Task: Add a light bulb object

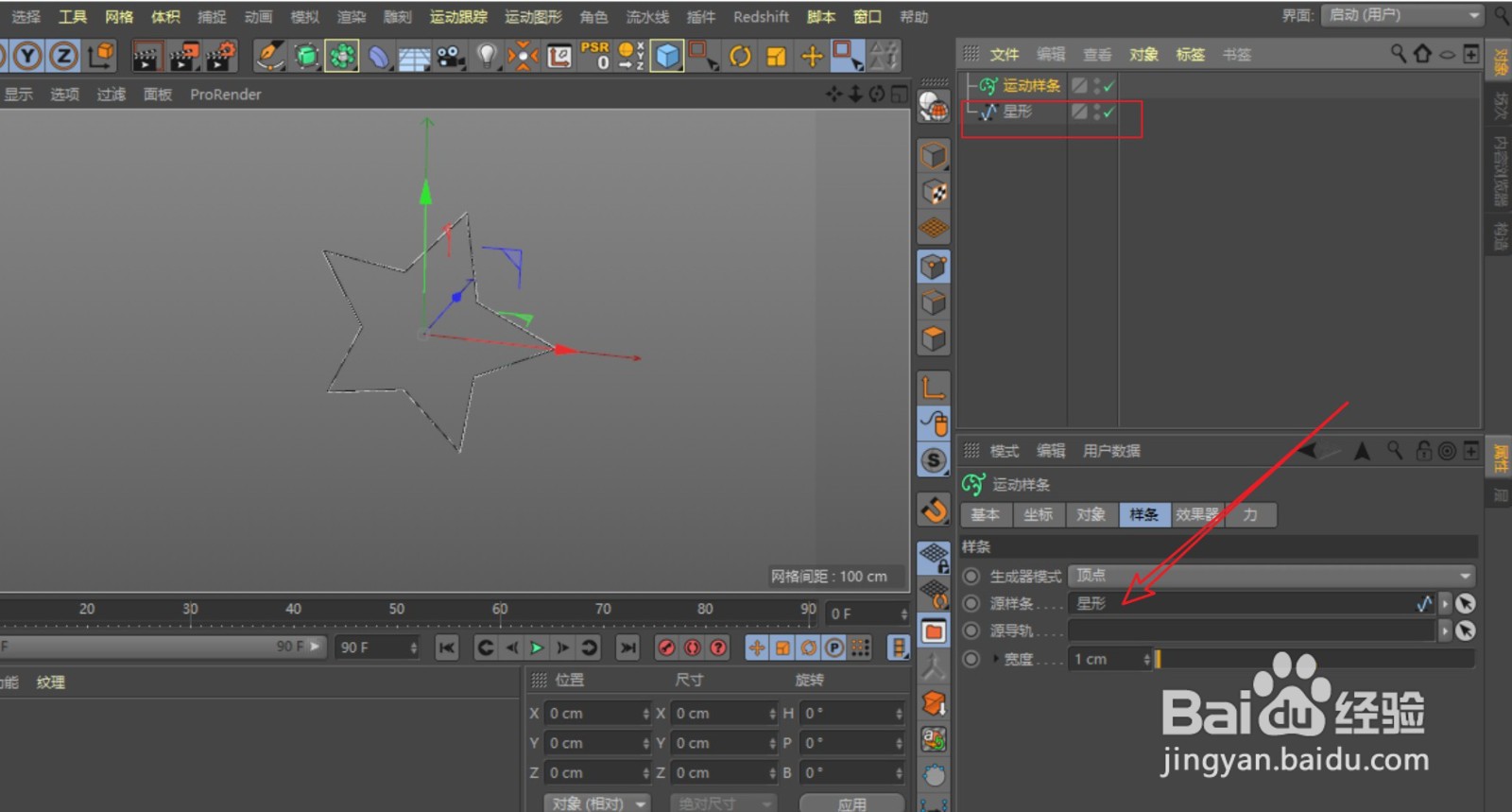Action: click(487, 57)
